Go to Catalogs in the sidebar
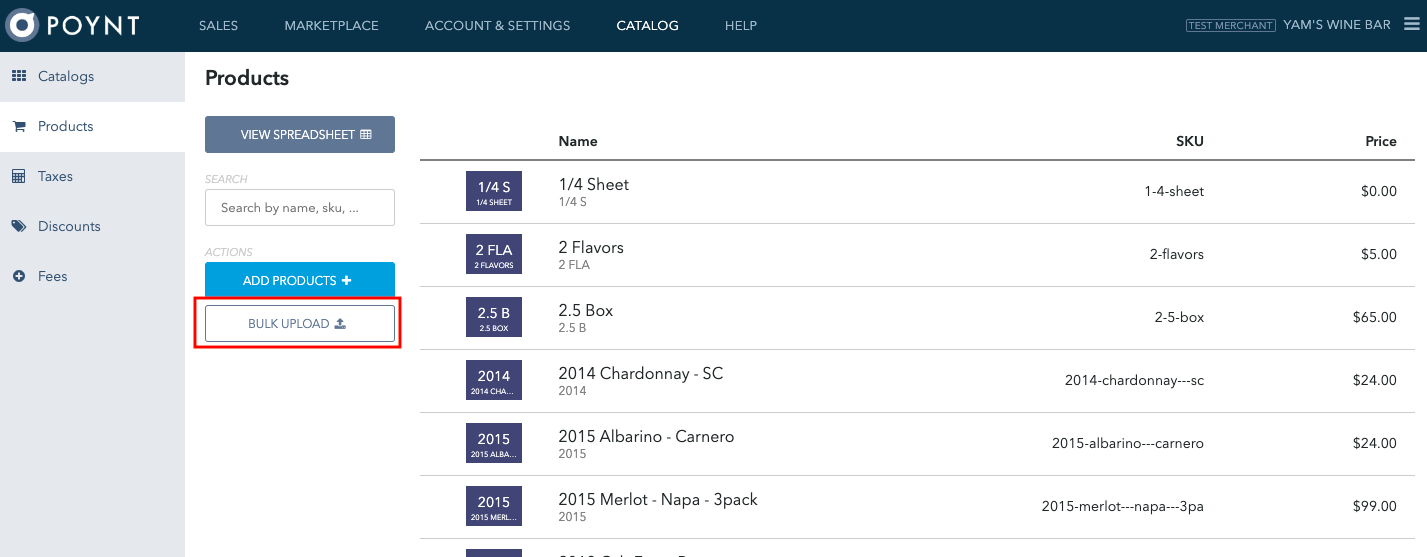The height and width of the screenshot is (557, 1427). tap(92, 76)
